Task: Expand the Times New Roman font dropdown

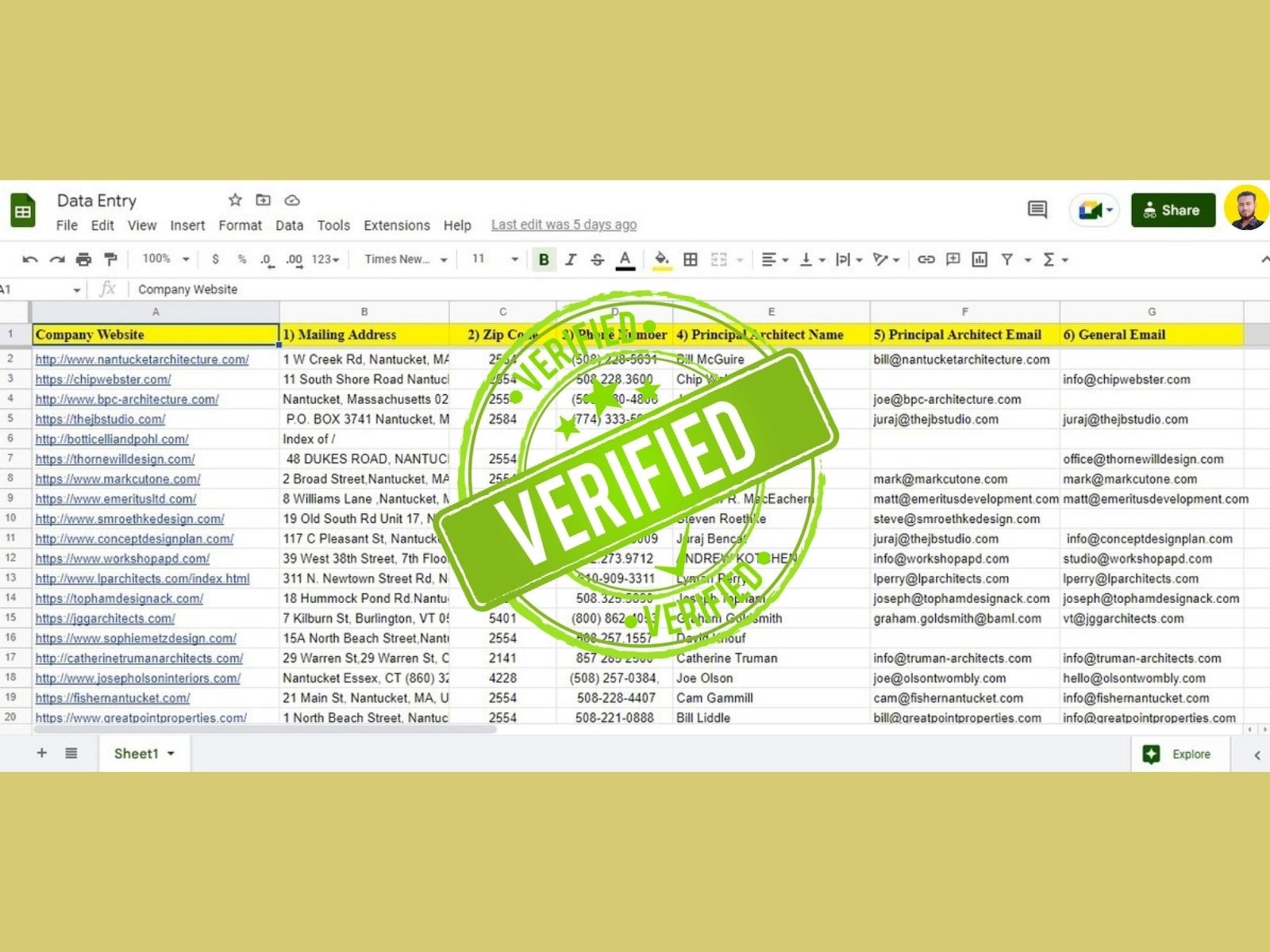Action: 406,259
